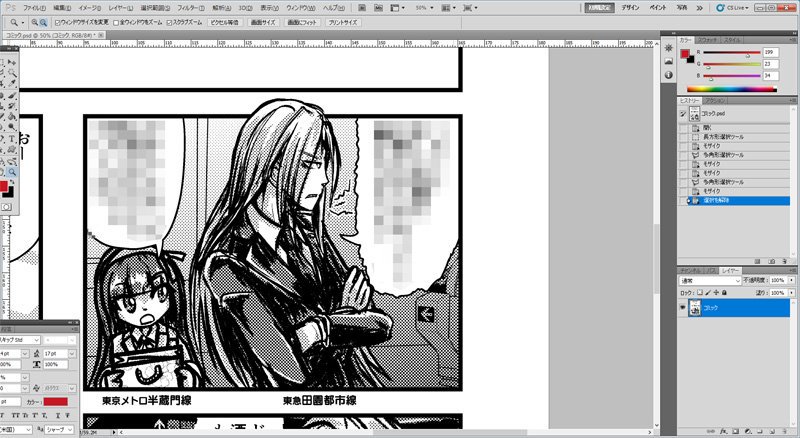Image resolution: width=800 pixels, height=438 pixels.
Task: Create new adjustment layer icon
Action: tap(747, 431)
